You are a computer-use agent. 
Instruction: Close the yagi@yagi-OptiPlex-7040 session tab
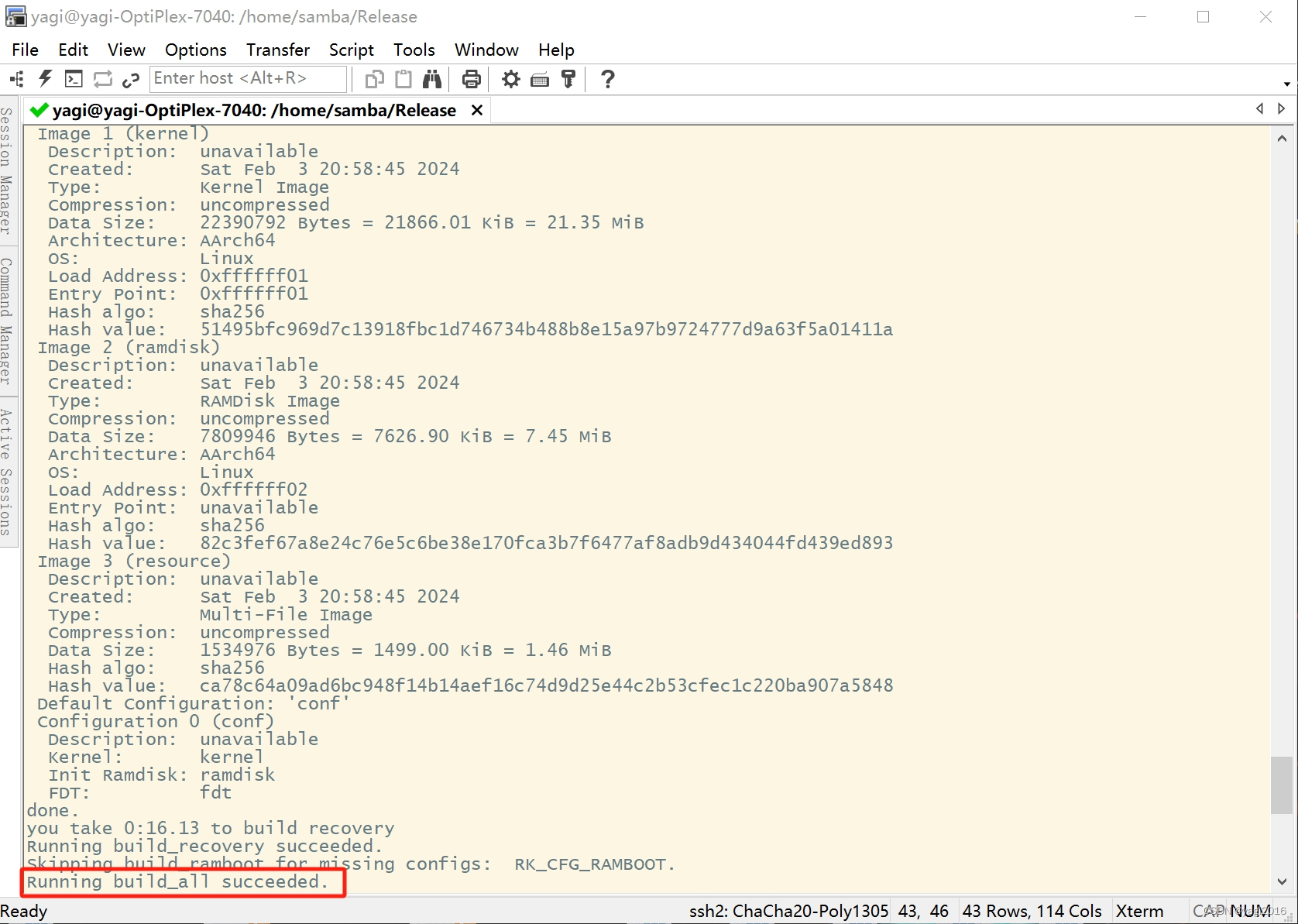tap(477, 110)
